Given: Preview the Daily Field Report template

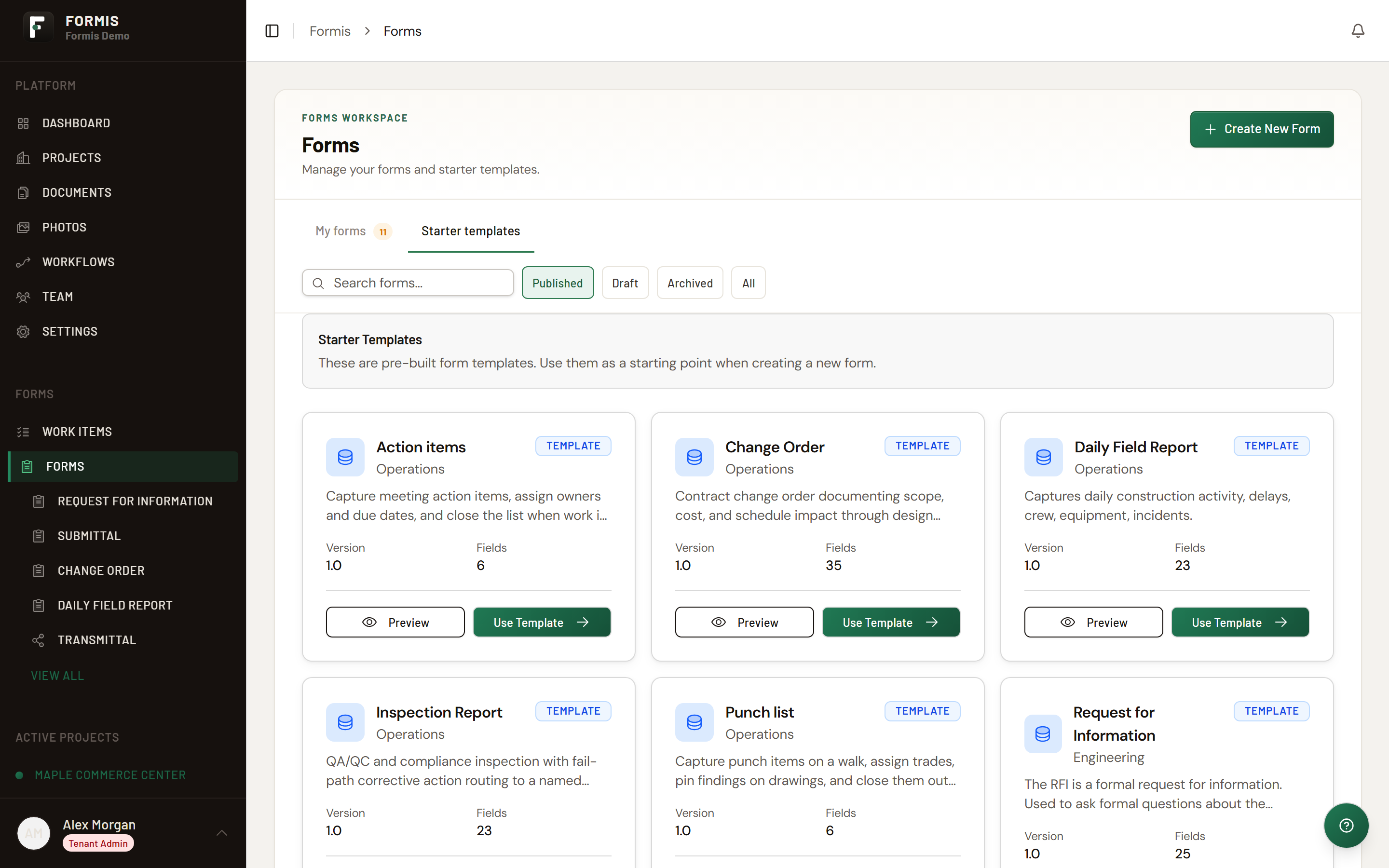Looking at the screenshot, I should [1093, 622].
